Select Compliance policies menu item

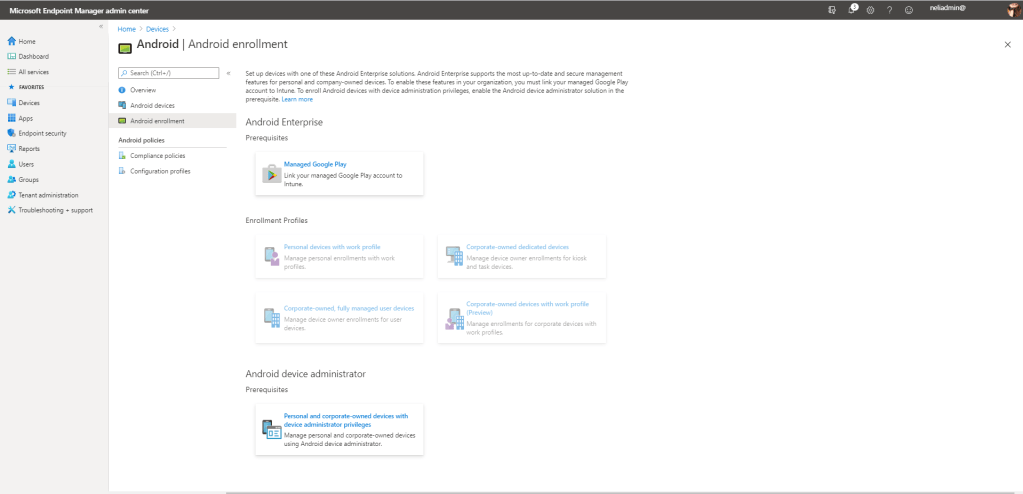coord(157,156)
